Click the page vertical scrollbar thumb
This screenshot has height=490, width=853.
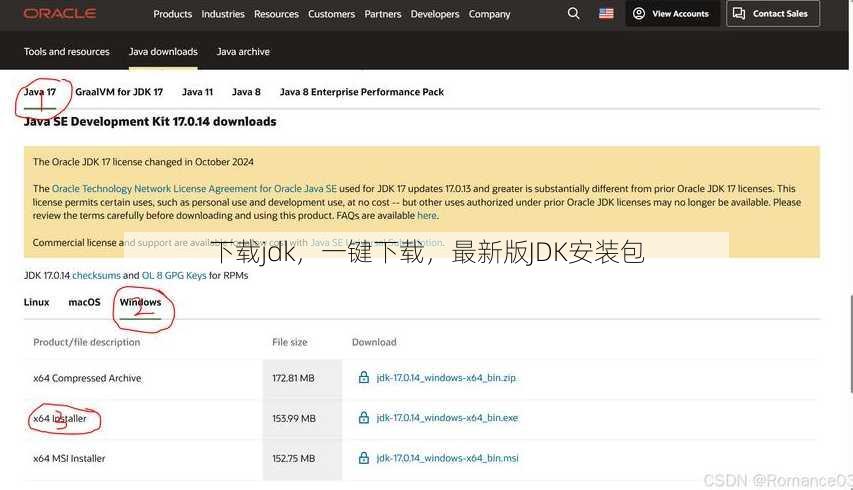pyautogui.click(x=851, y=344)
